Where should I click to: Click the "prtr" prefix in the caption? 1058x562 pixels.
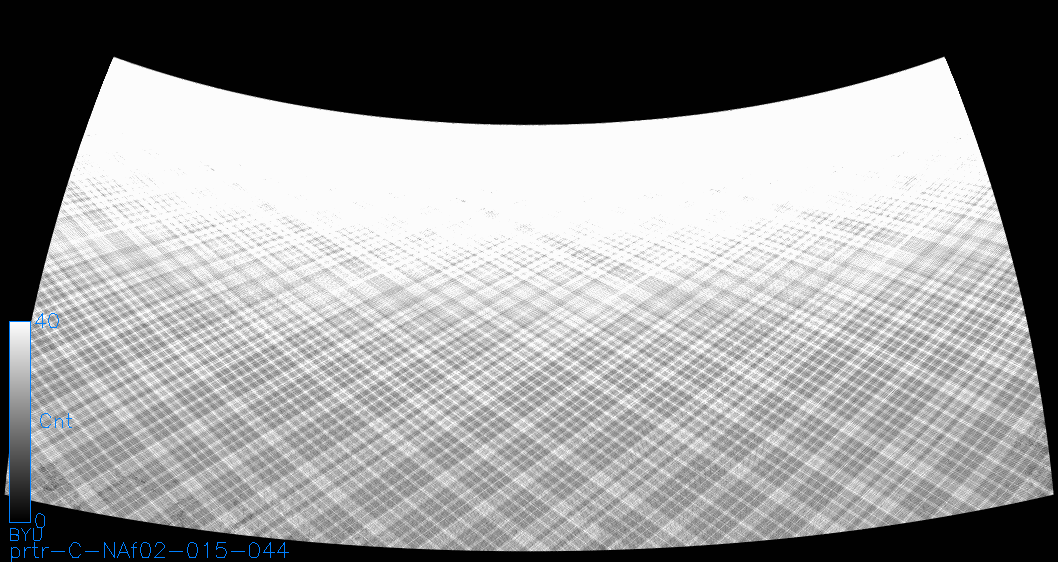coord(32,551)
